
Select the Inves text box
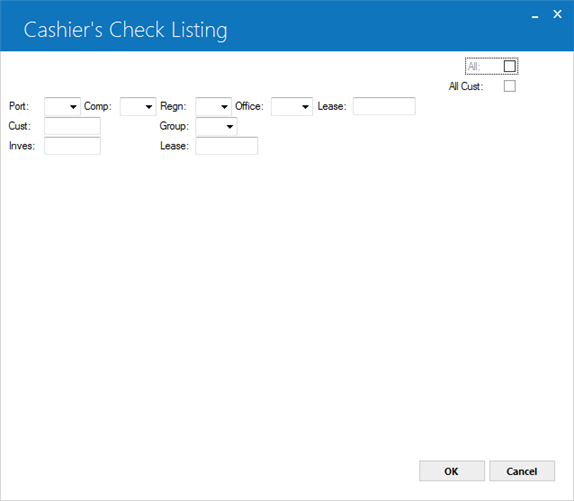click(72, 146)
